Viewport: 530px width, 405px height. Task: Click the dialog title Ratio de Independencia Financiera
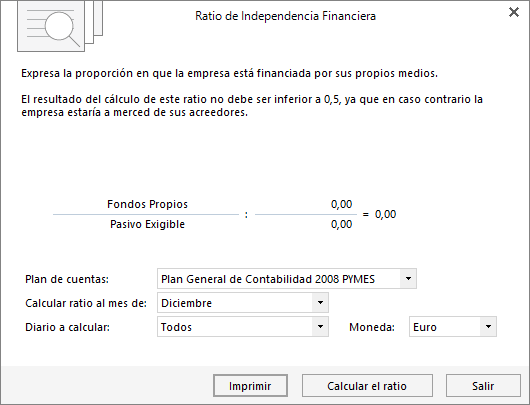[x=285, y=16]
